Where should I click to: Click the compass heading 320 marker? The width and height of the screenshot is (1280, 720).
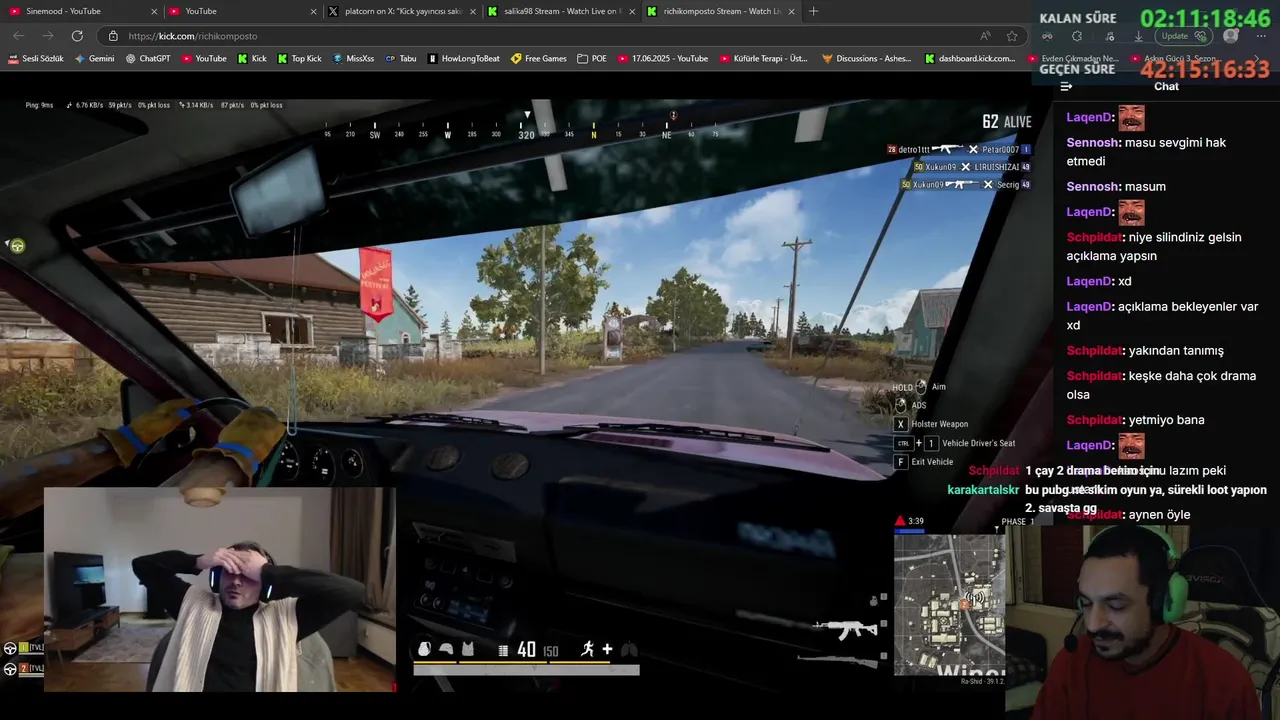526,134
